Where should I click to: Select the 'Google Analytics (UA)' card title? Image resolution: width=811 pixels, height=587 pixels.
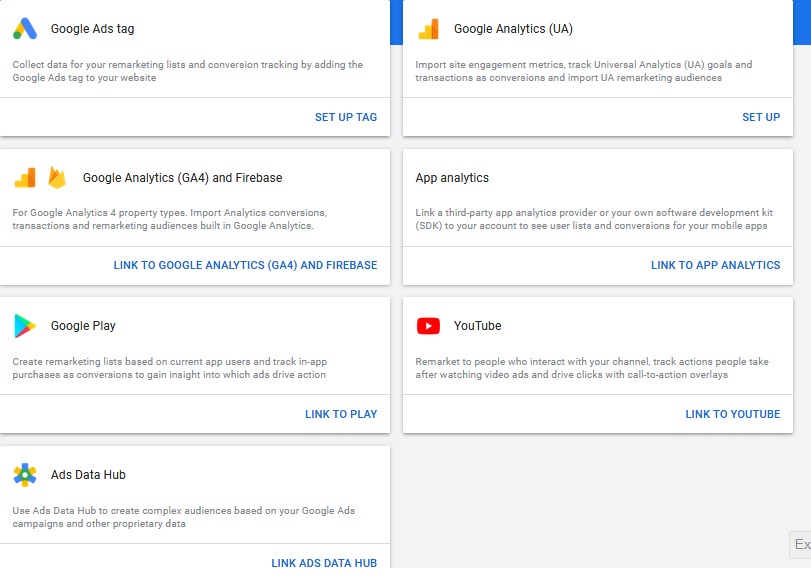click(513, 29)
